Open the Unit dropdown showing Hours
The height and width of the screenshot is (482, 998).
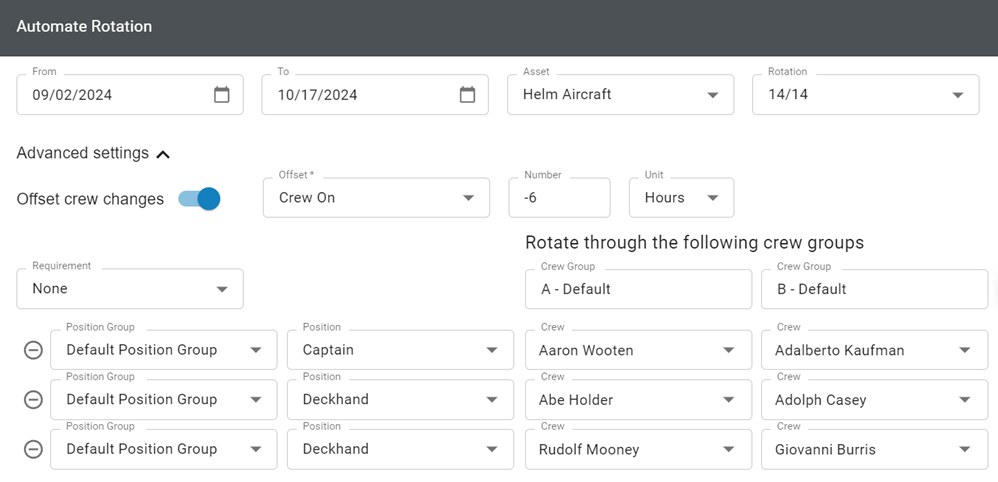coord(681,198)
